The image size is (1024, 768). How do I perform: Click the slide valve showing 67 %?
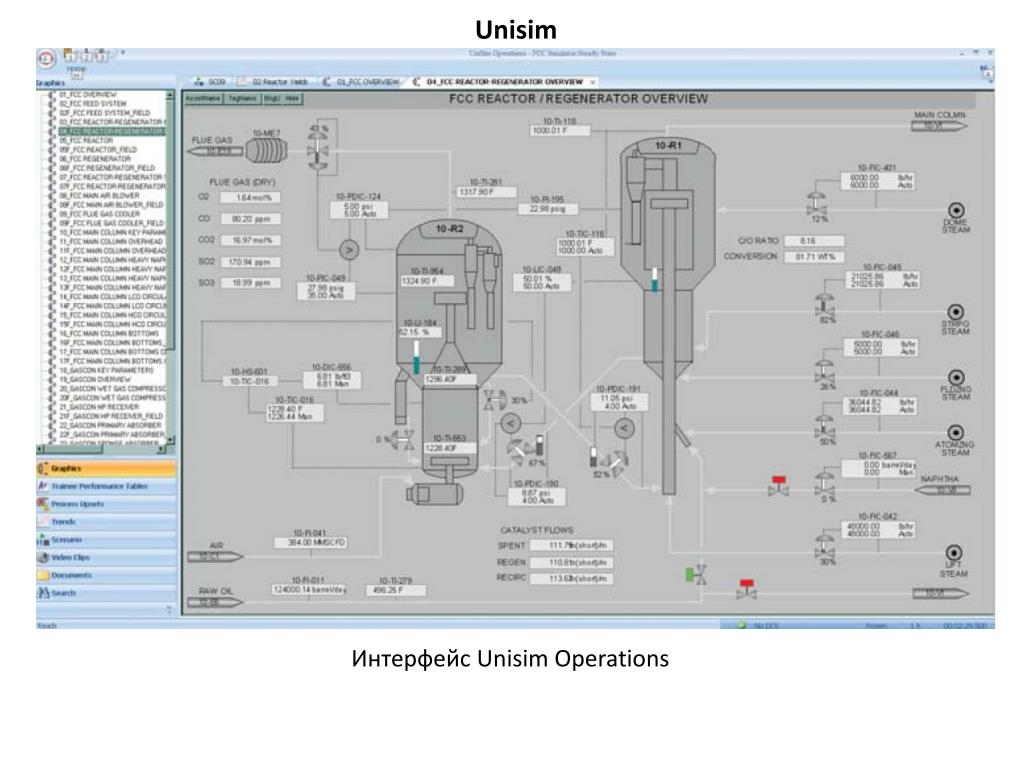[519, 451]
